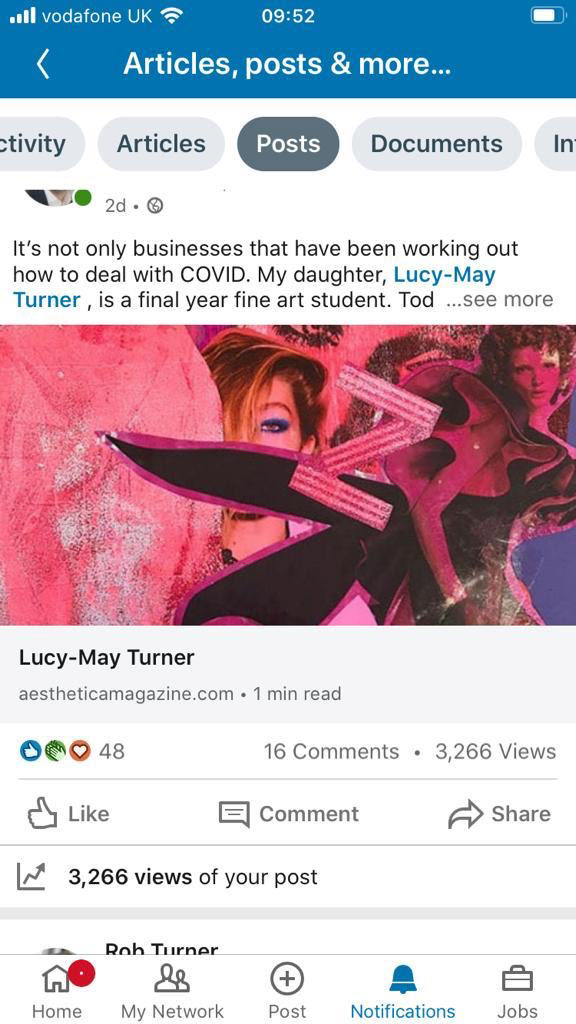Open the Home tab icon
The image size is (576, 1024).
click(57, 979)
